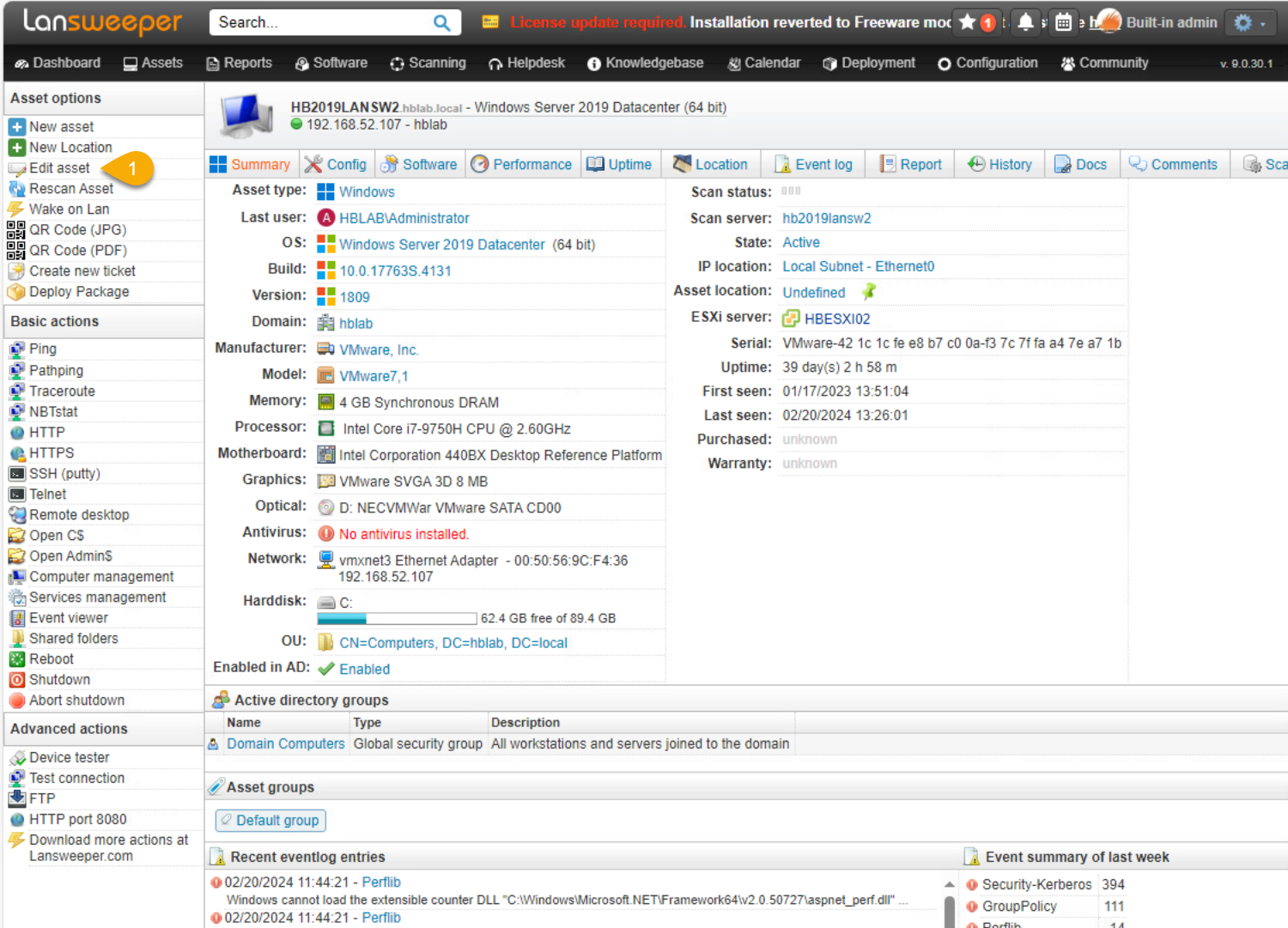The image size is (1288, 928).
Task: Switch to the Event log tab
Action: pos(814,164)
